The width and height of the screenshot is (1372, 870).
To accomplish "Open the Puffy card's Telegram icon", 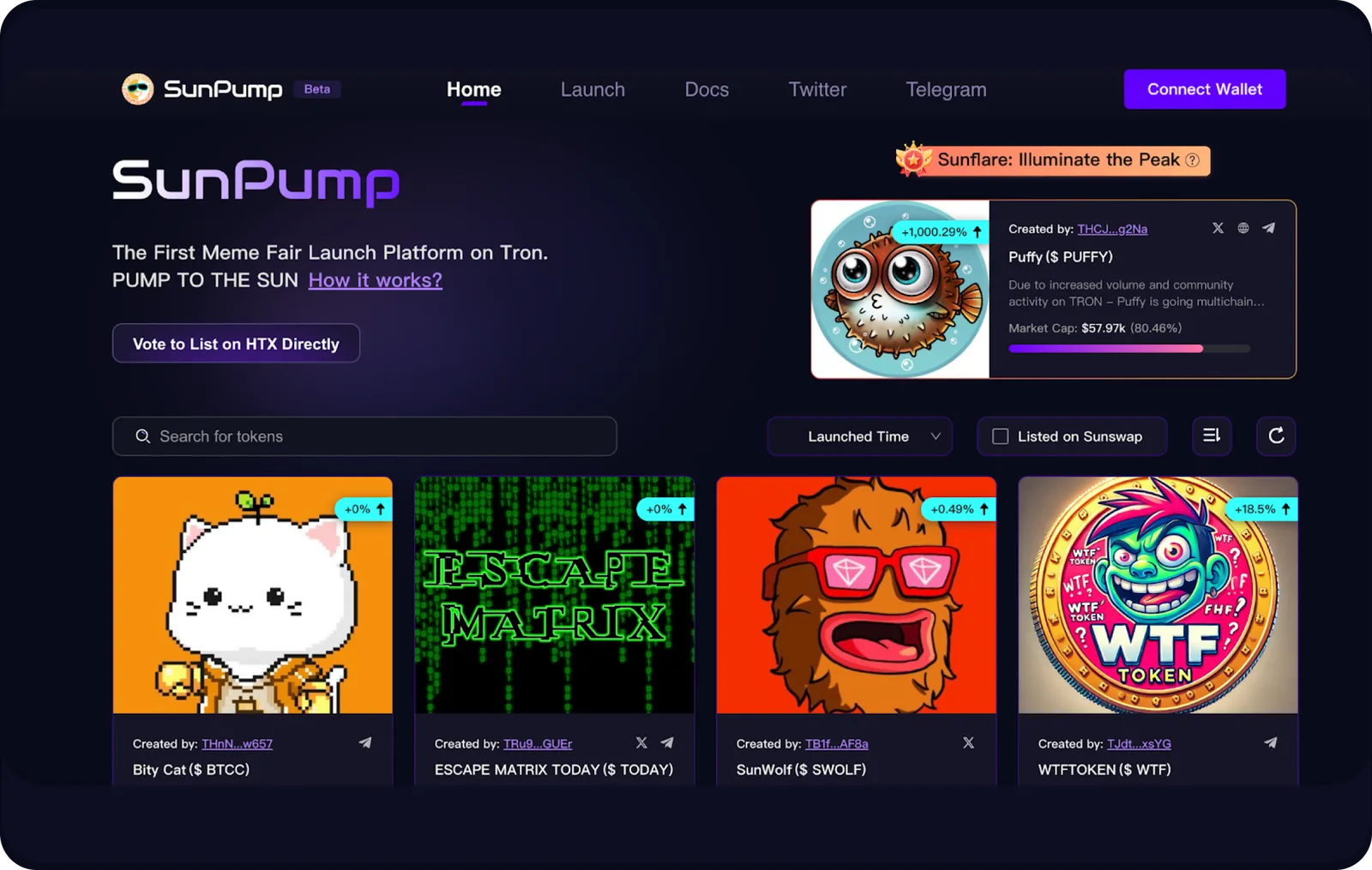I will click(x=1268, y=228).
